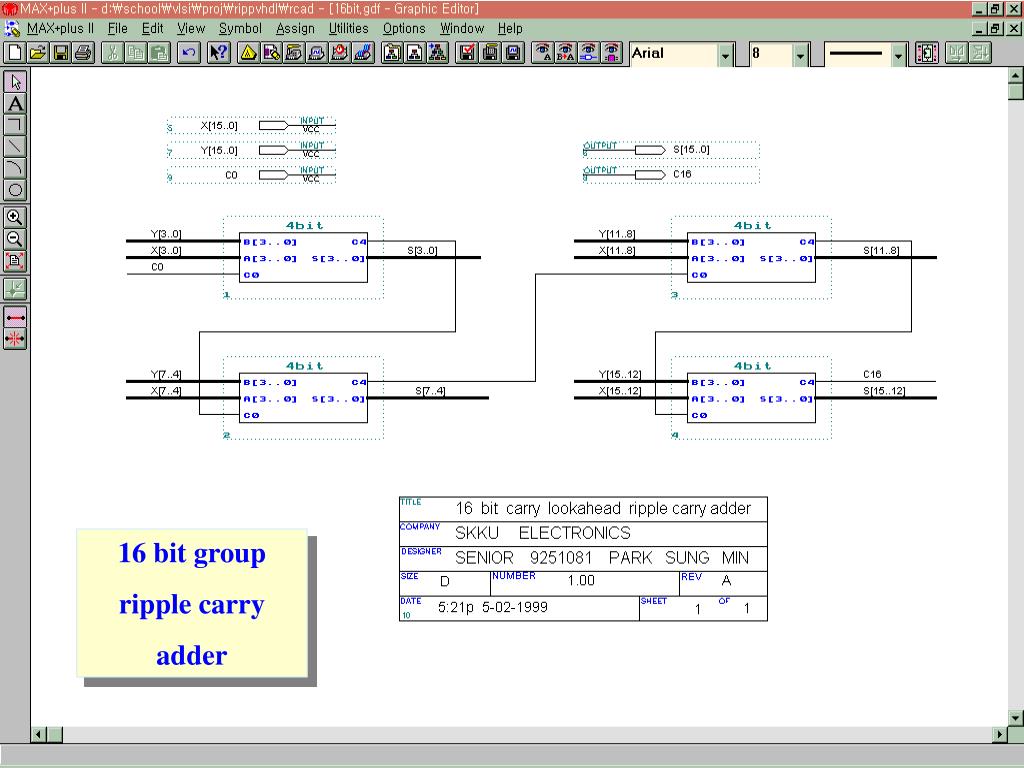Viewport: 1024px width, 768px height.
Task: Select the diagonal line tool
Action: point(15,146)
